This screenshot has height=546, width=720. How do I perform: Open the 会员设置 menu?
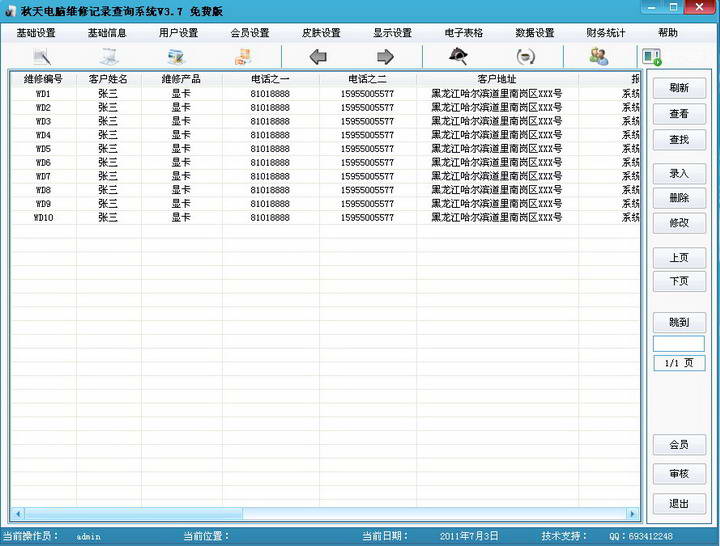pyautogui.click(x=250, y=33)
